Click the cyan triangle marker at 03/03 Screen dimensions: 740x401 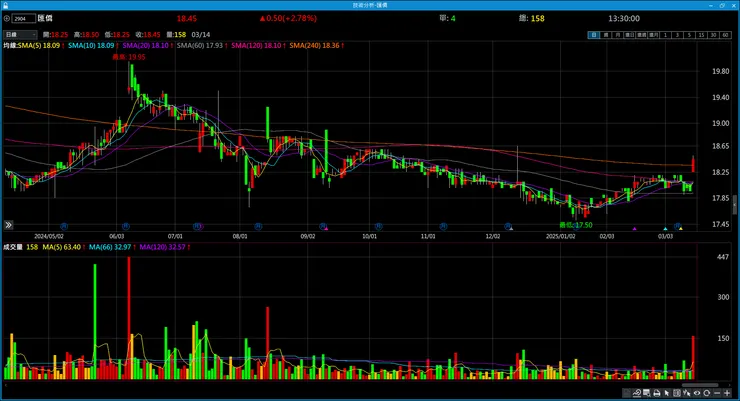665,229
